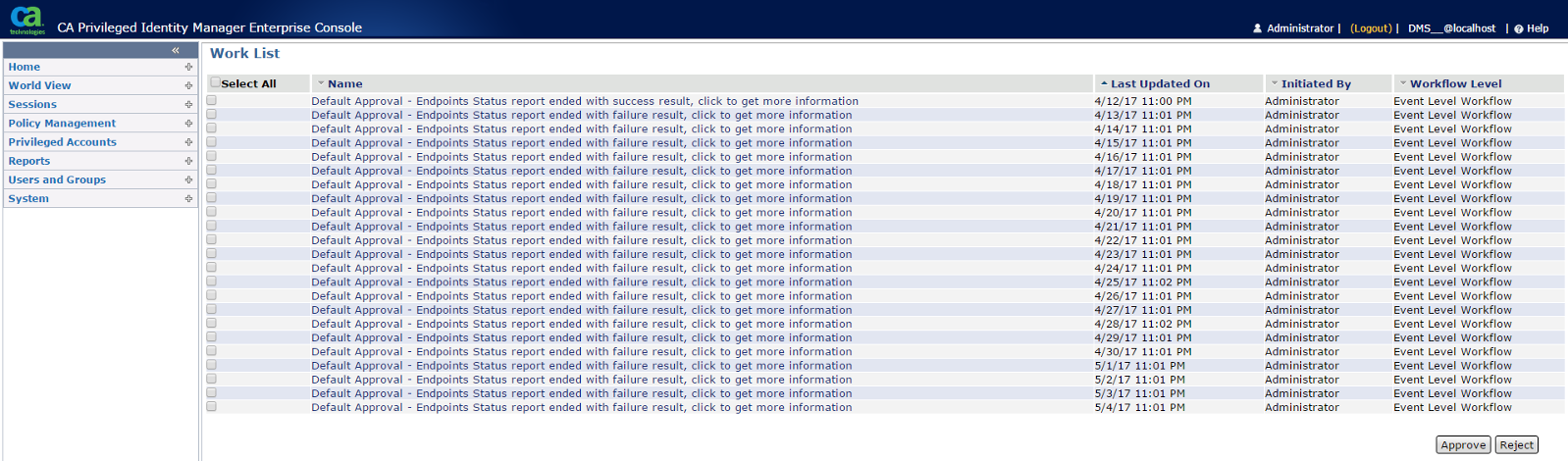Screen dimensions: 1568x461
Task: Sort by Initiated By column
Action: click(x=1316, y=83)
